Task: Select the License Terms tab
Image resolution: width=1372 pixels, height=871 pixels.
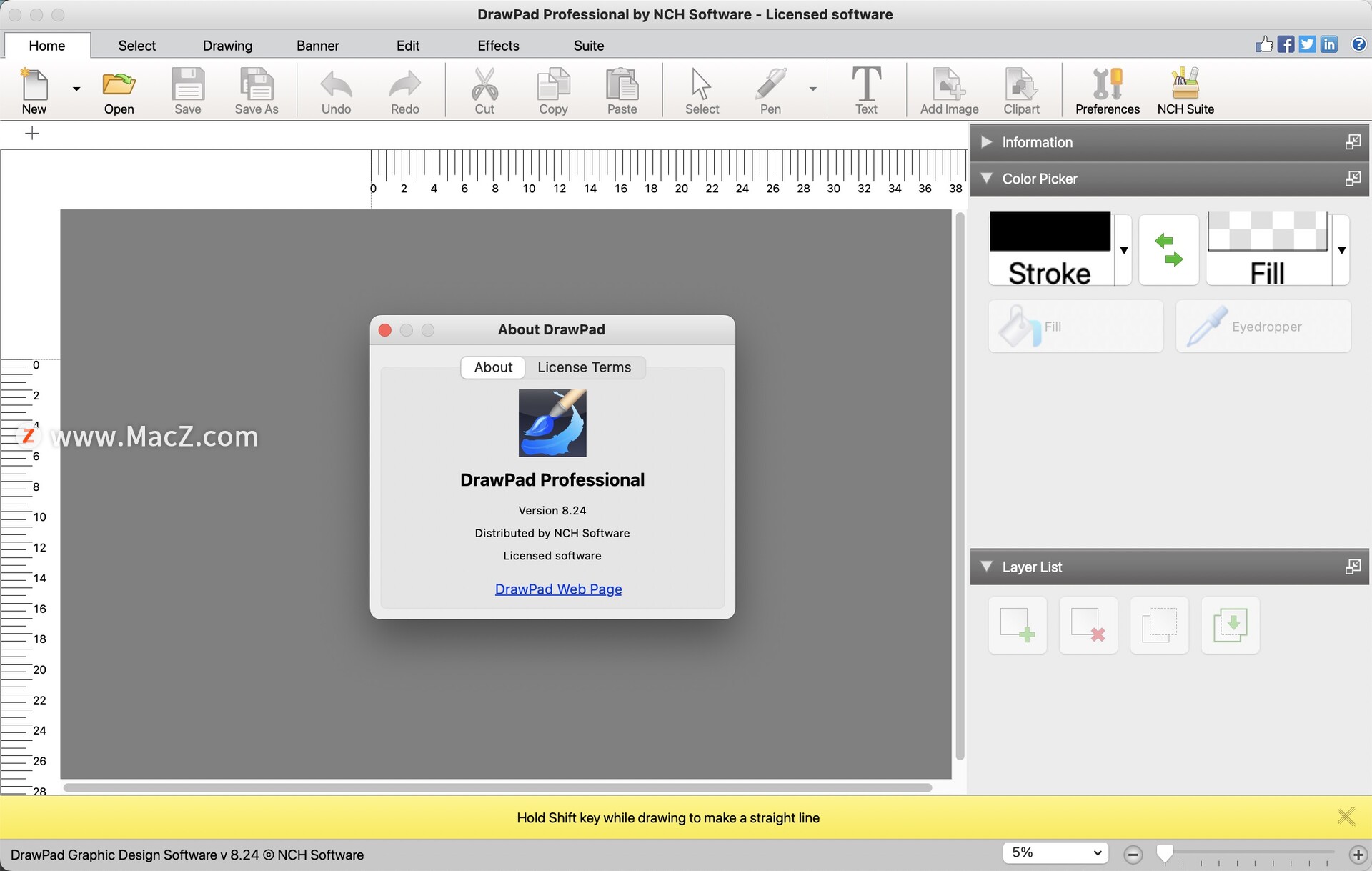Action: click(583, 367)
